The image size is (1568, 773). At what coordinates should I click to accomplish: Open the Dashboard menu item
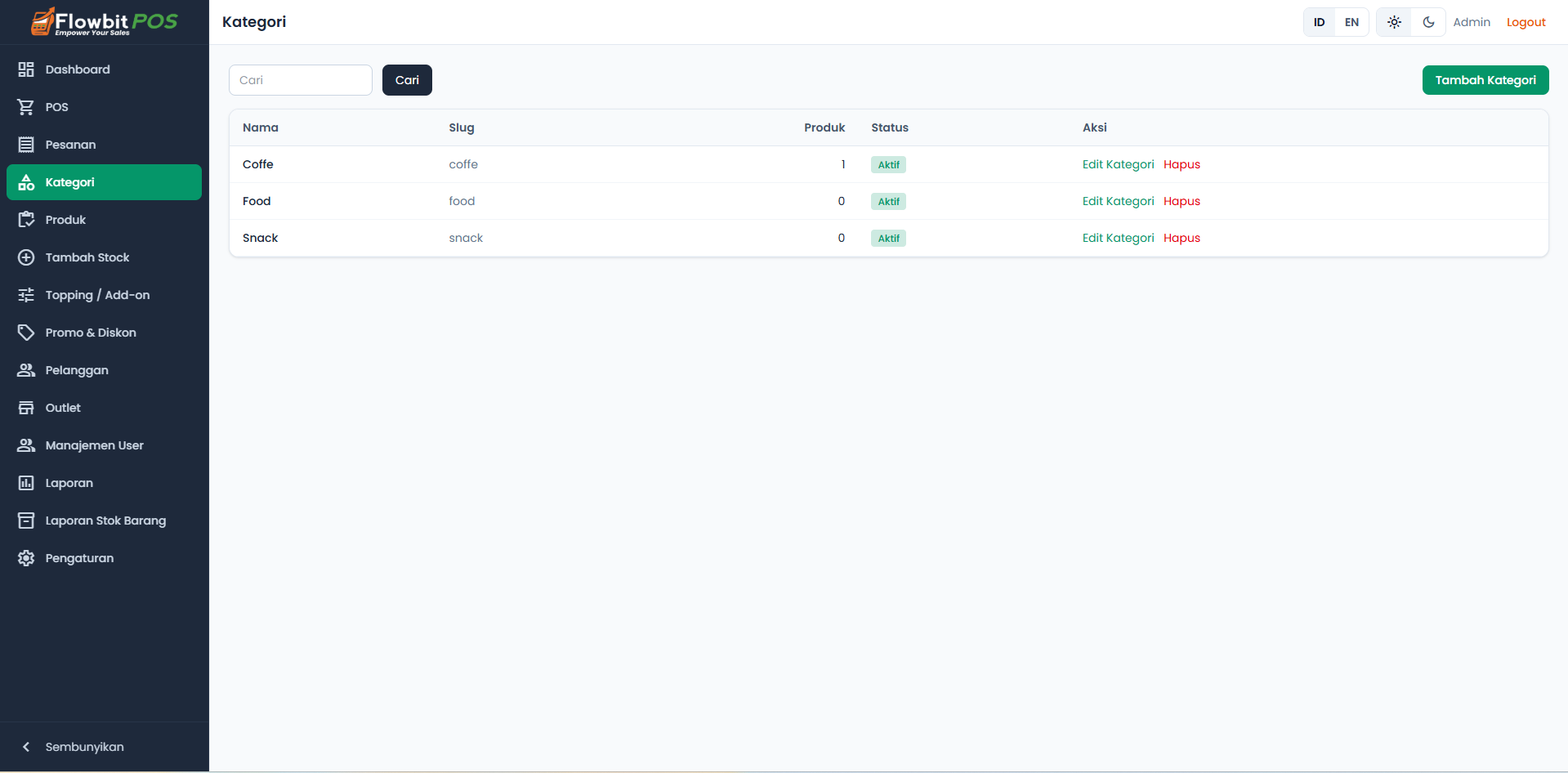click(78, 69)
